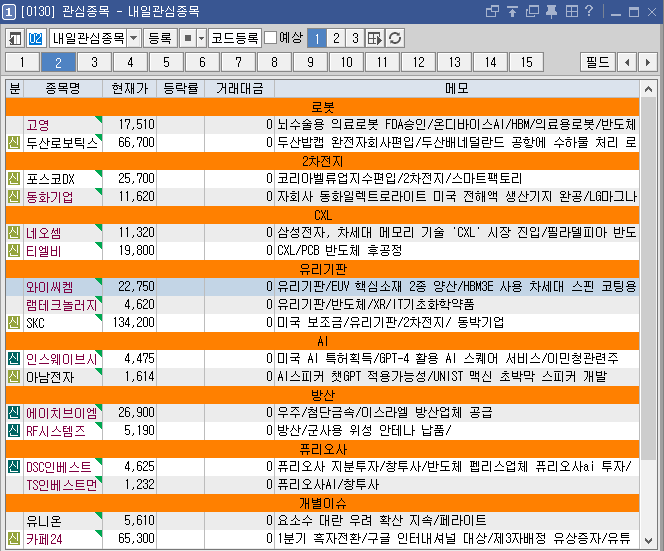Click the 로봇 orange section header
The width and height of the screenshot is (664, 551).
(x=323, y=107)
